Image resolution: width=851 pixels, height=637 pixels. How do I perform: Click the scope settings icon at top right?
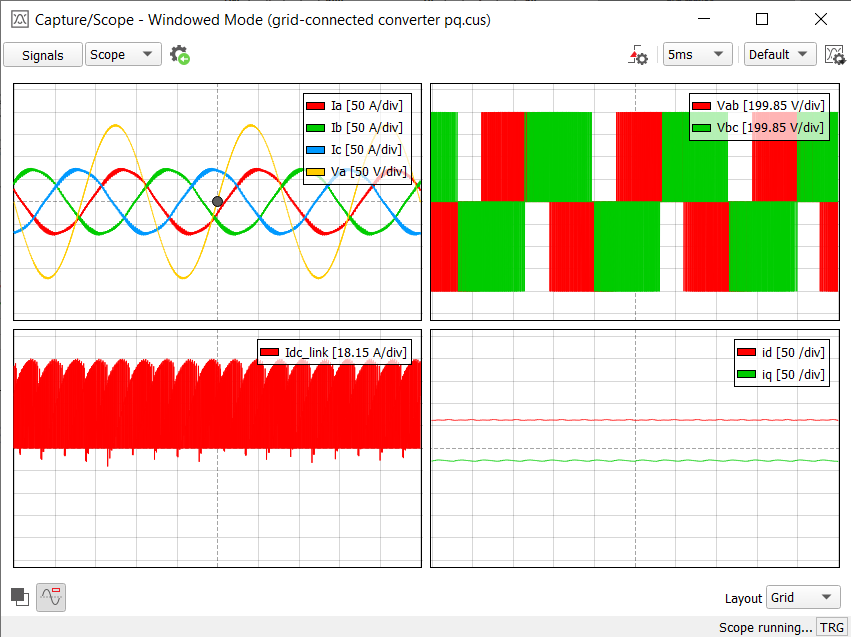point(834,55)
